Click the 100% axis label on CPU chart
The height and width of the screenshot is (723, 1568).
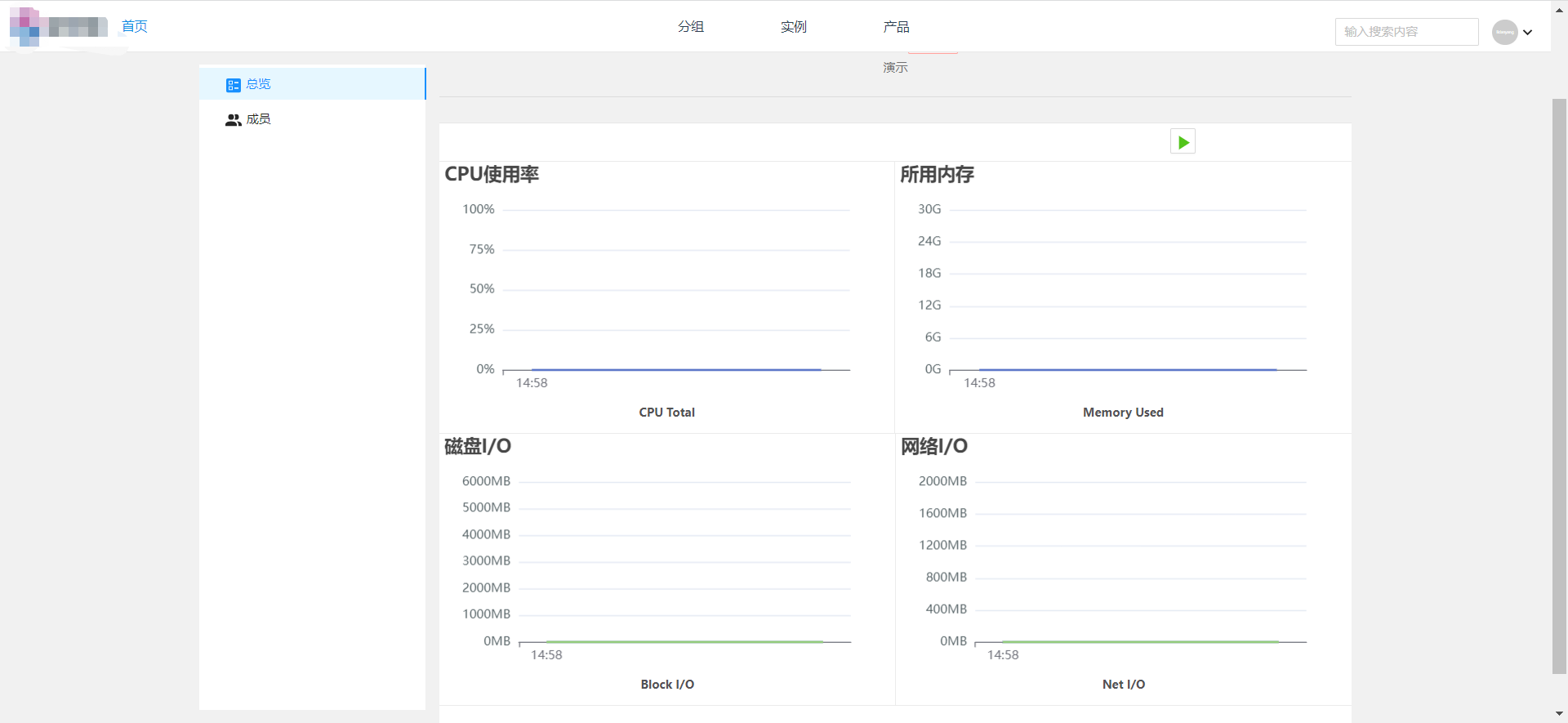(479, 209)
